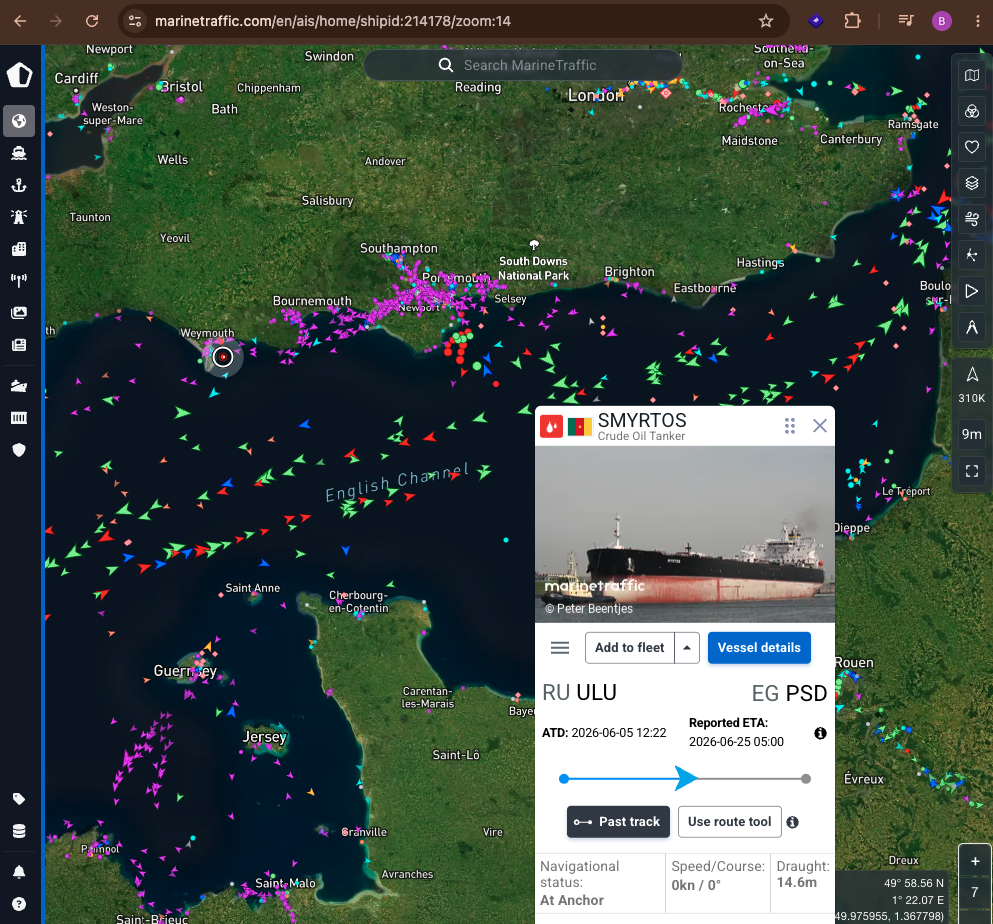Click the vessel country flag

click(579, 427)
